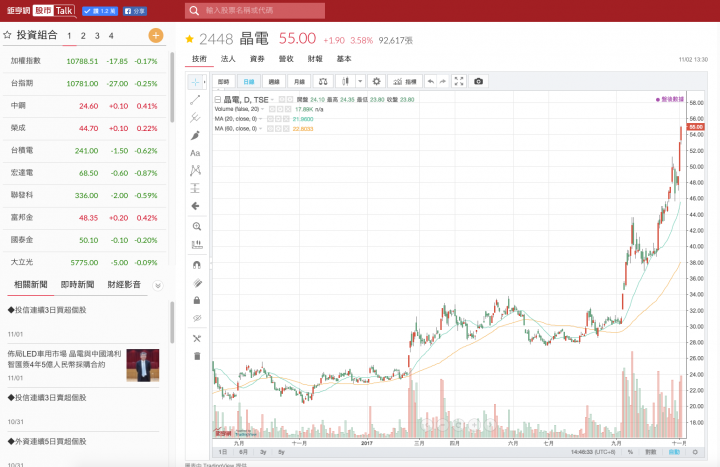Screen dimensions: 720x467
Task: Click the back arrow icon tool
Action: coord(195,206)
